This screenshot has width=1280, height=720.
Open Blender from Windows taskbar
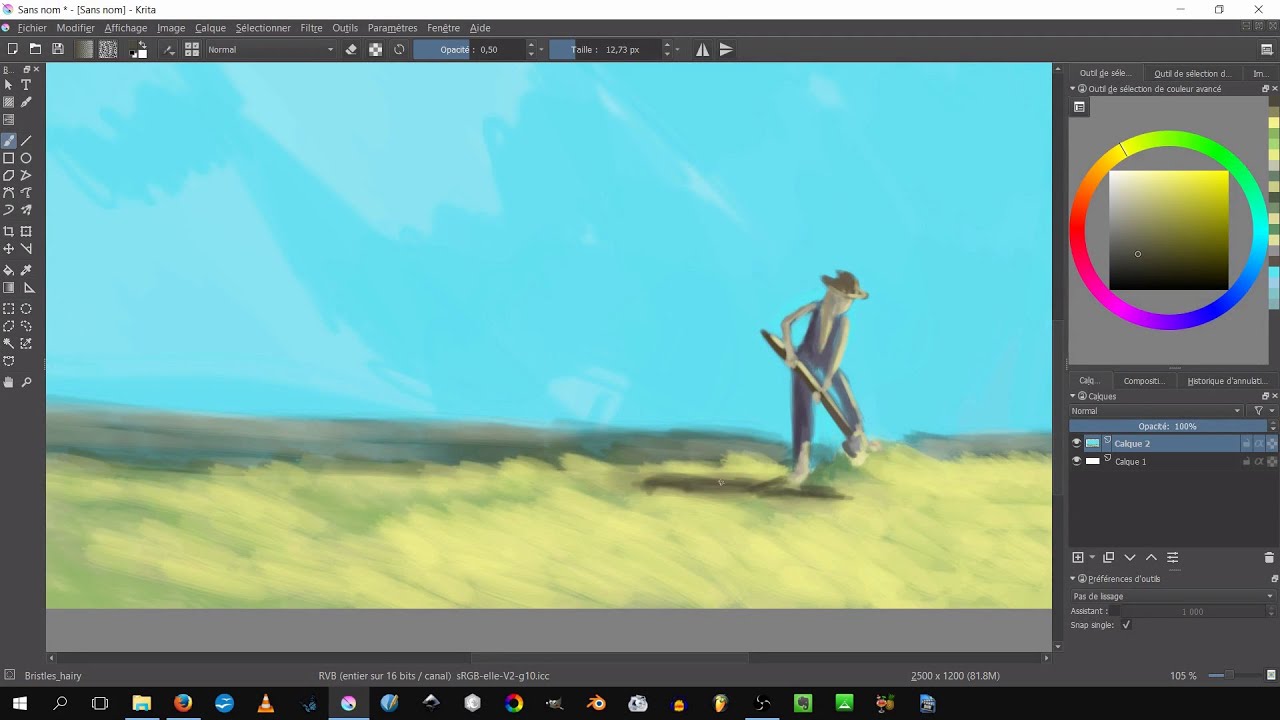tap(596, 703)
